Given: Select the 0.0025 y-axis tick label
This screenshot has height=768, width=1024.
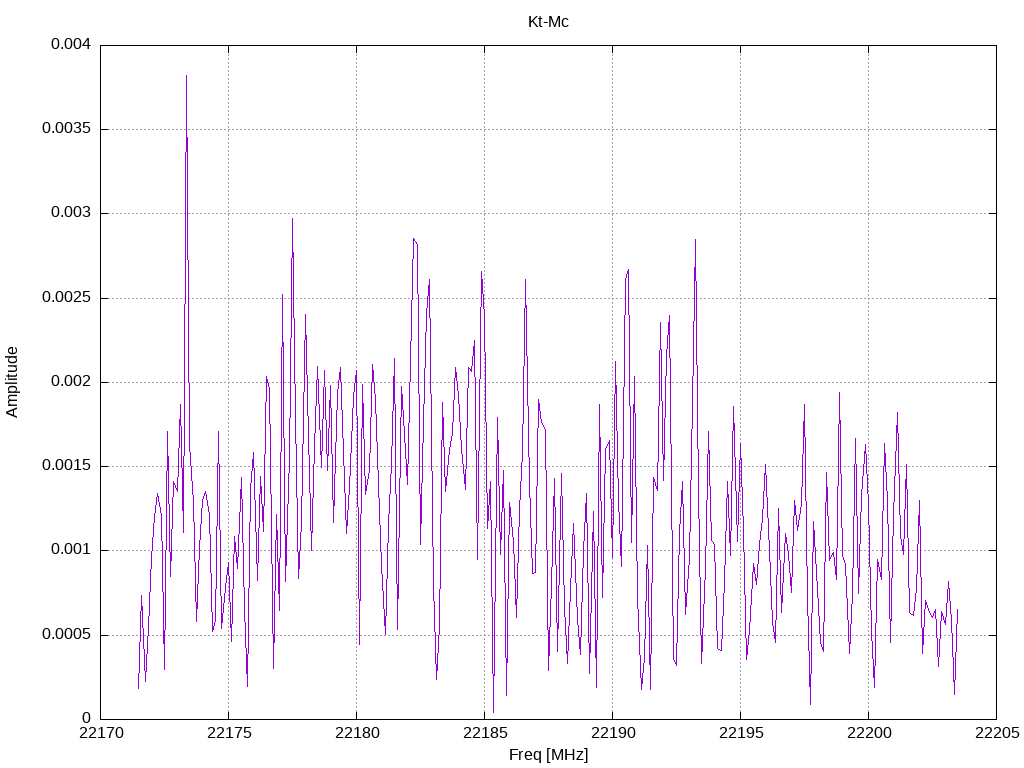Looking at the screenshot, I should click(66, 297).
